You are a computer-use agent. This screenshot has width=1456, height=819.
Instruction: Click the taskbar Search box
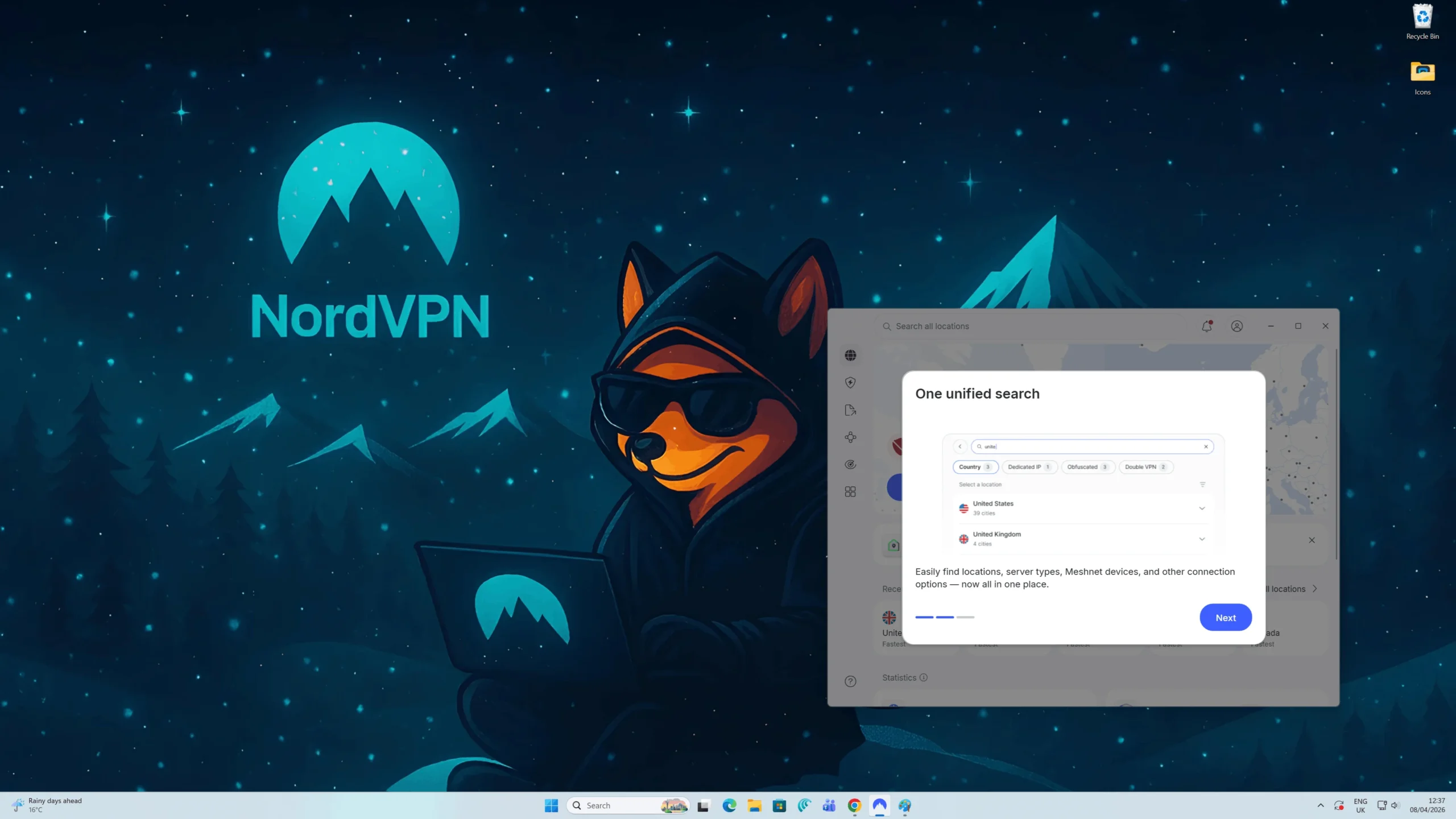(x=628, y=805)
